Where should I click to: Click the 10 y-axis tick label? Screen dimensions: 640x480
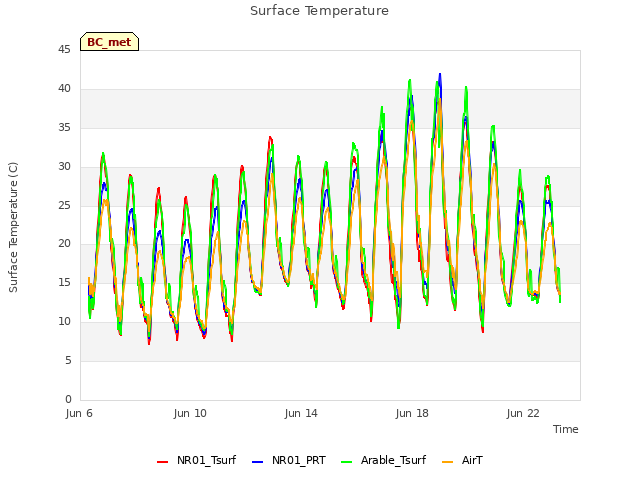[x=64, y=322]
